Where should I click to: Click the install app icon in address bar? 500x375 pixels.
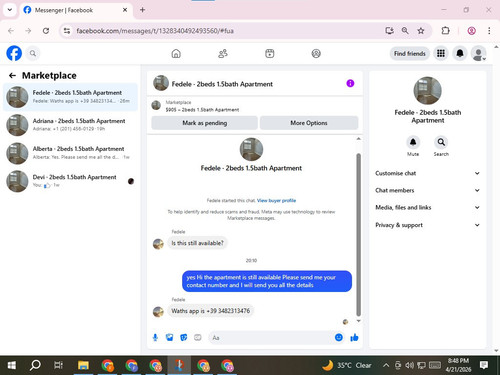click(x=389, y=31)
